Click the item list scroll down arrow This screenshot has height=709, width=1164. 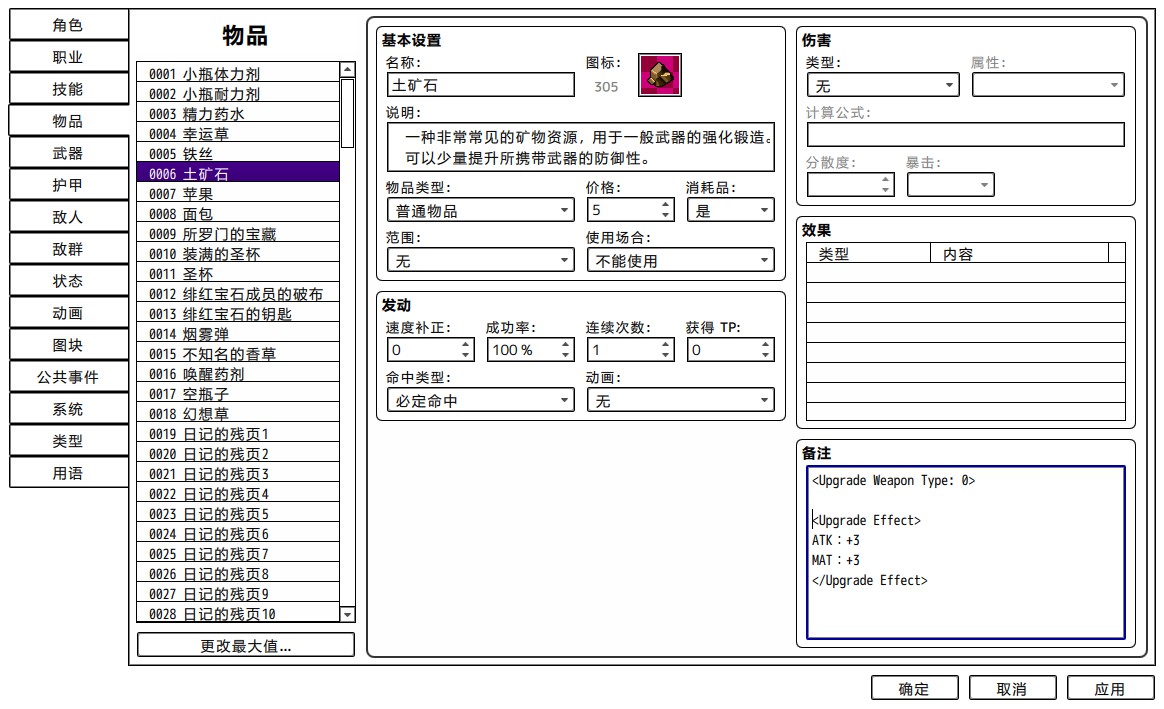(347, 614)
